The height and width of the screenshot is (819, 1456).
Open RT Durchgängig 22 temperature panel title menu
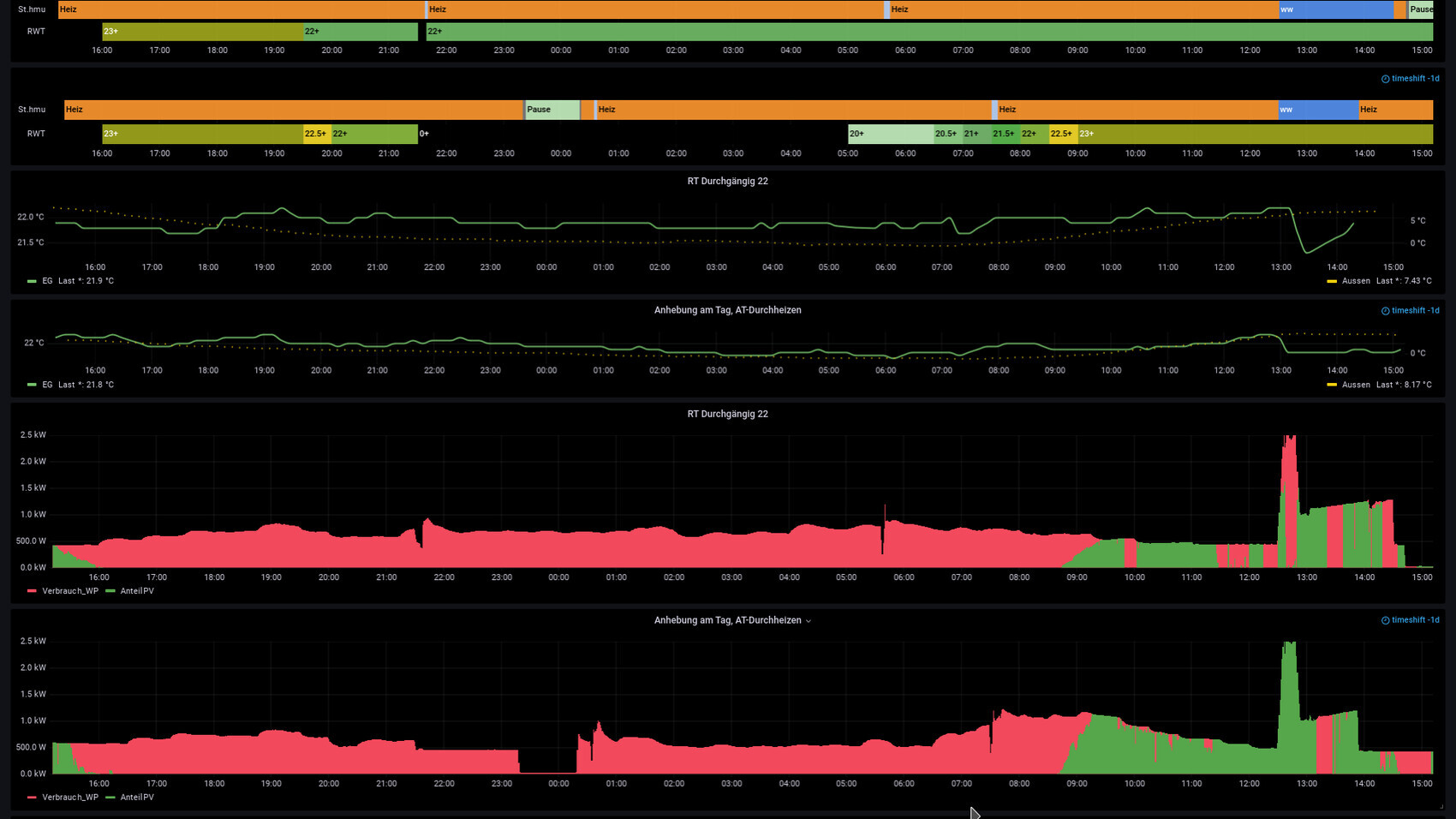coord(727,182)
